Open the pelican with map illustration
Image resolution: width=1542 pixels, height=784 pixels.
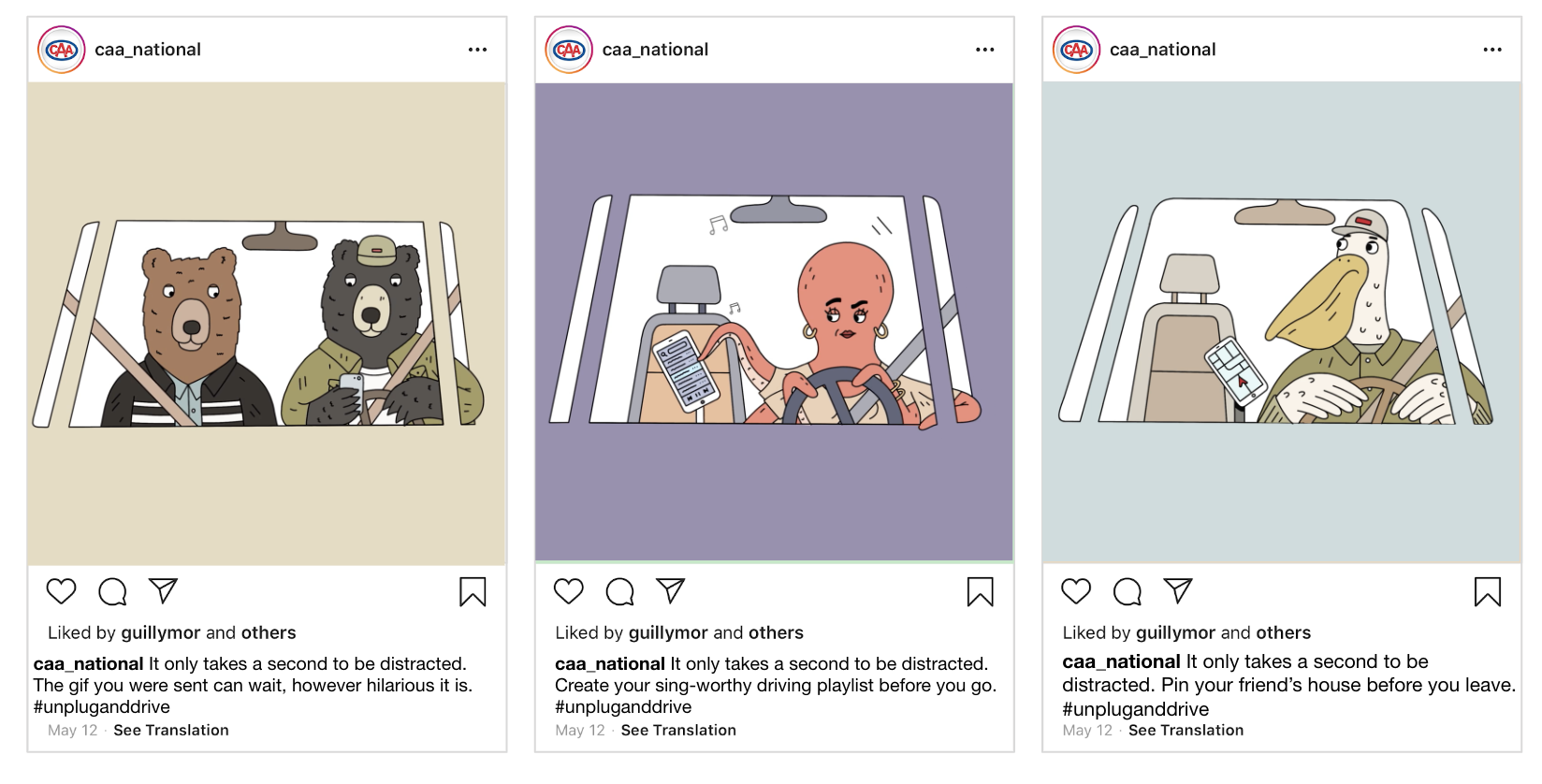(1281, 322)
